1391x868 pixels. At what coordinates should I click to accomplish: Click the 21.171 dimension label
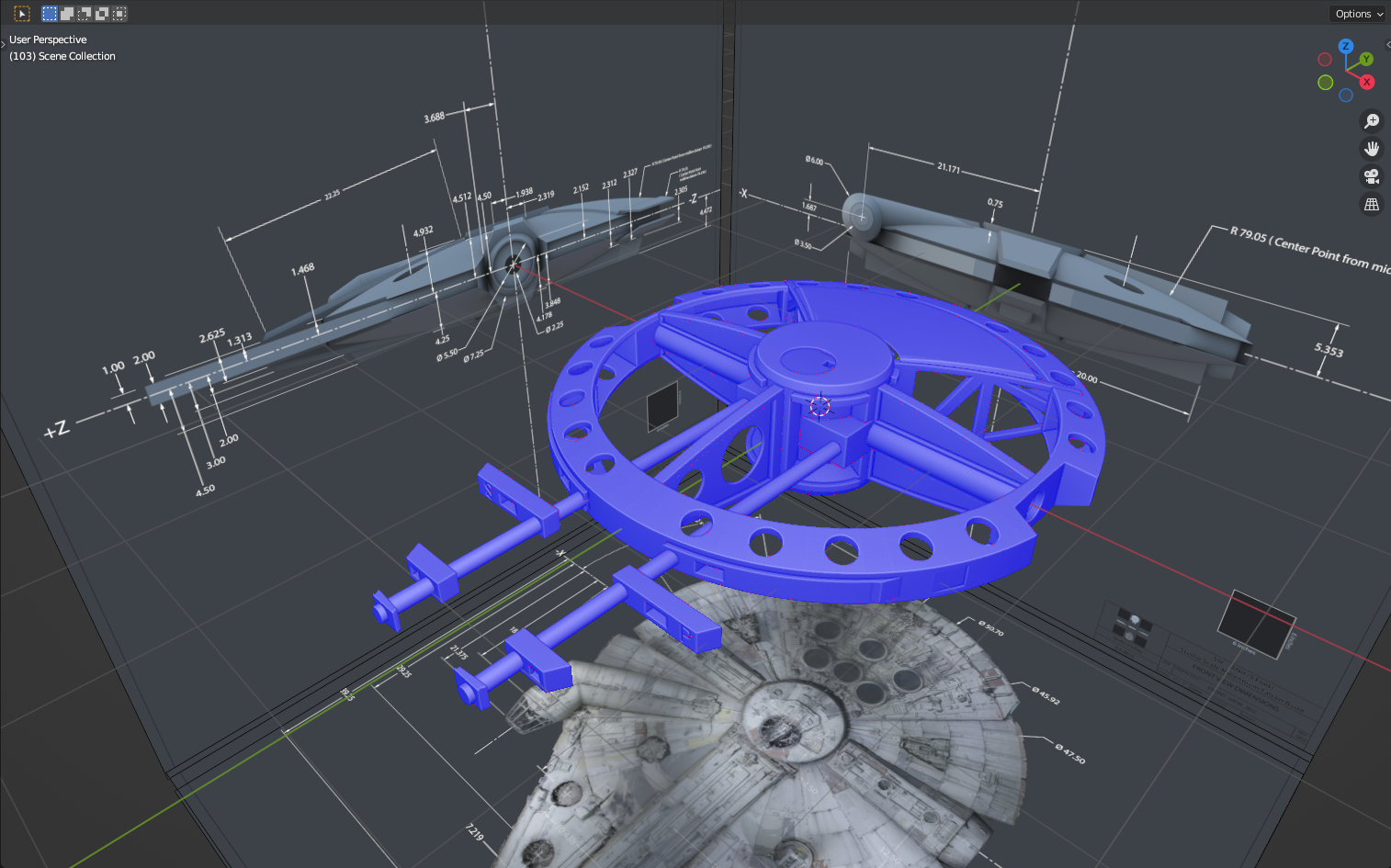[x=948, y=168]
